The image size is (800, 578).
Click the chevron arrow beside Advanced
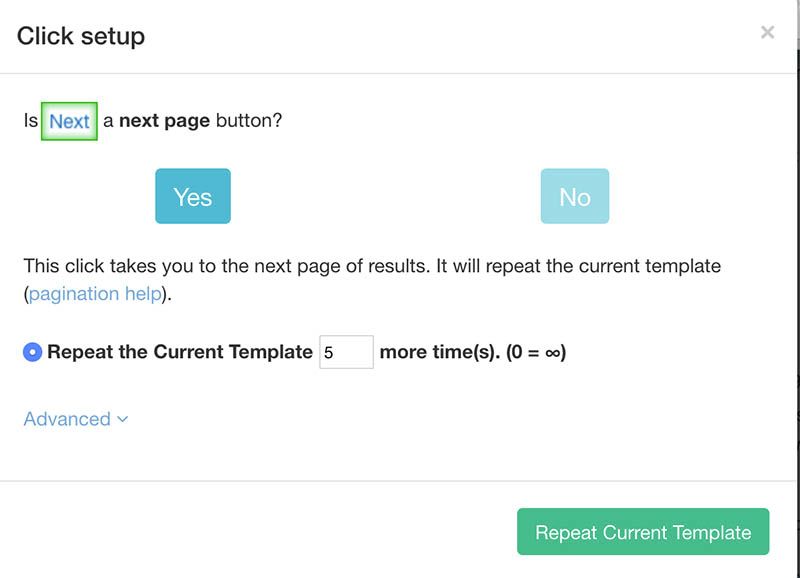click(122, 420)
